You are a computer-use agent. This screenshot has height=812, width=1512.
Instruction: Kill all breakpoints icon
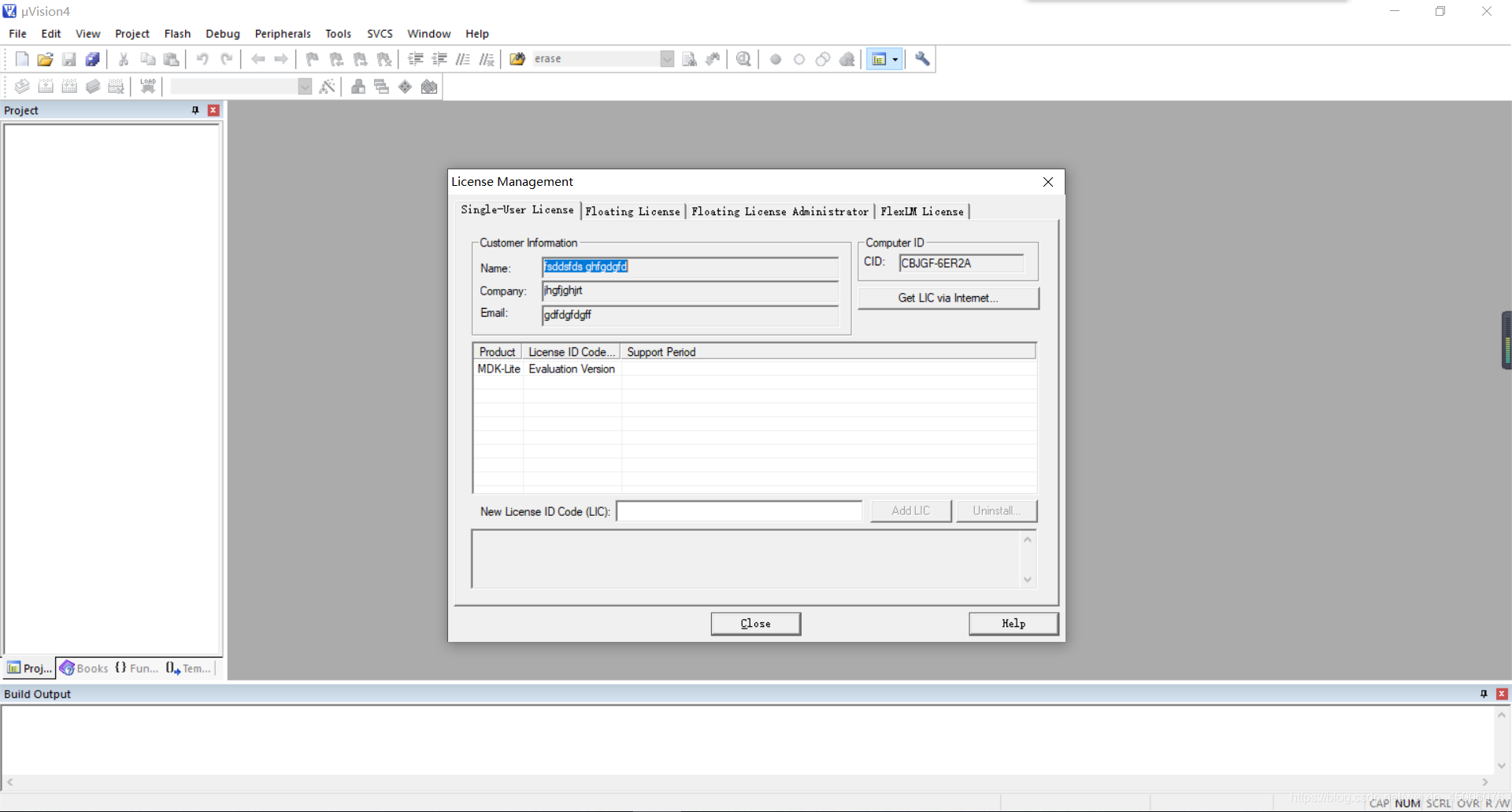(x=847, y=59)
